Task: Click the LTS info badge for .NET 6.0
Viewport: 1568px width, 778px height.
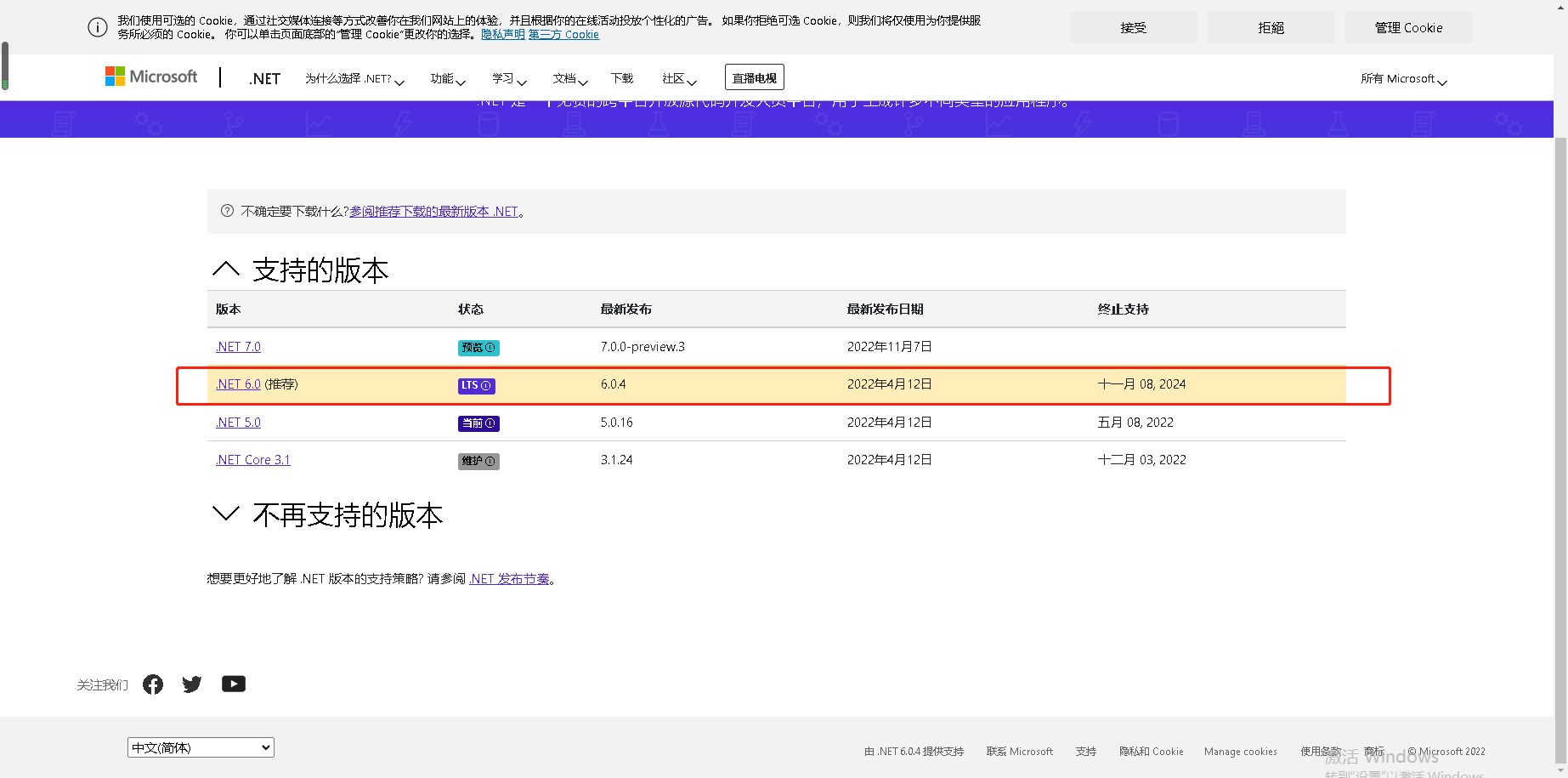Action: [x=488, y=385]
